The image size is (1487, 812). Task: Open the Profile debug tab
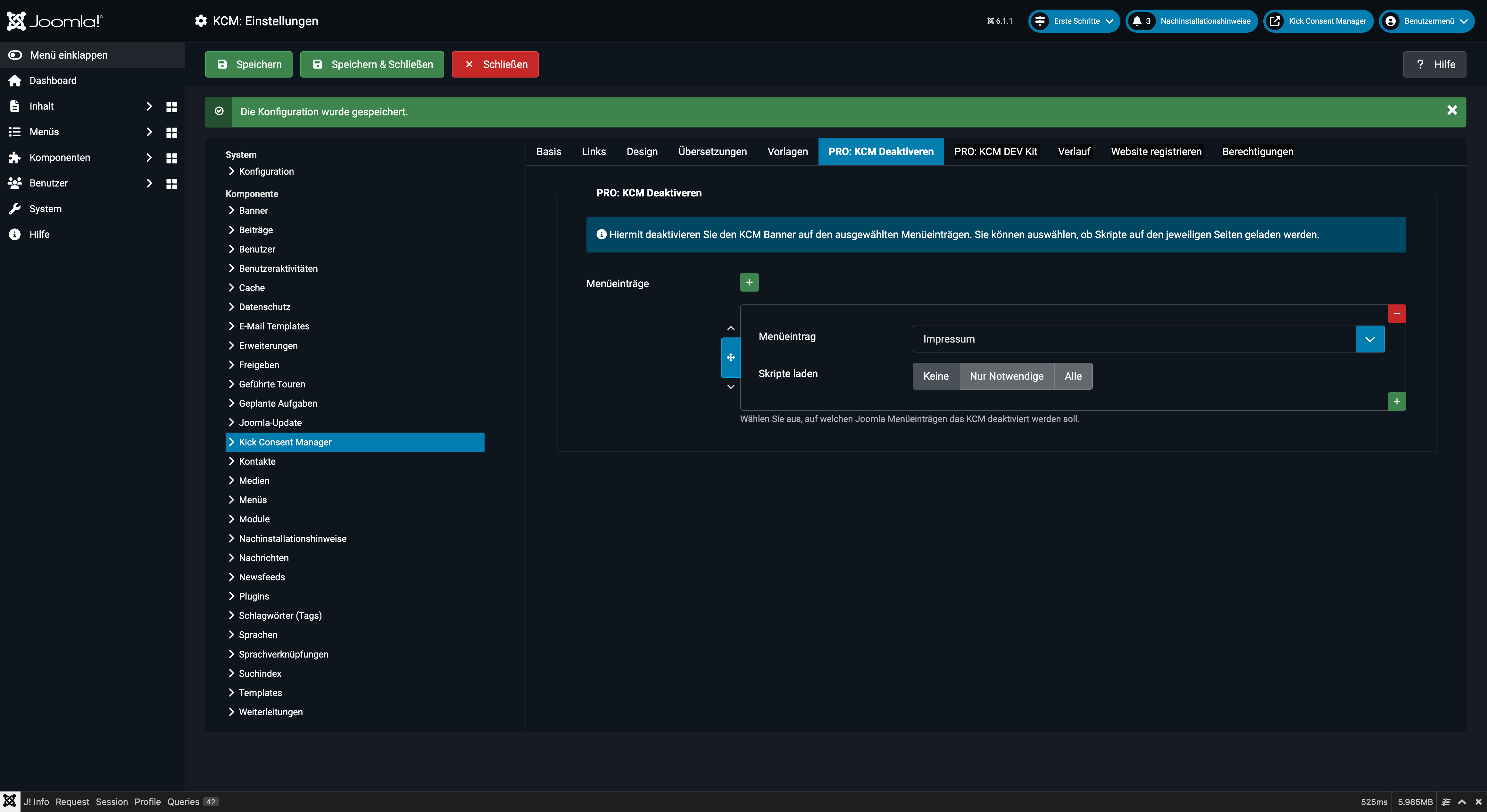pos(148,802)
